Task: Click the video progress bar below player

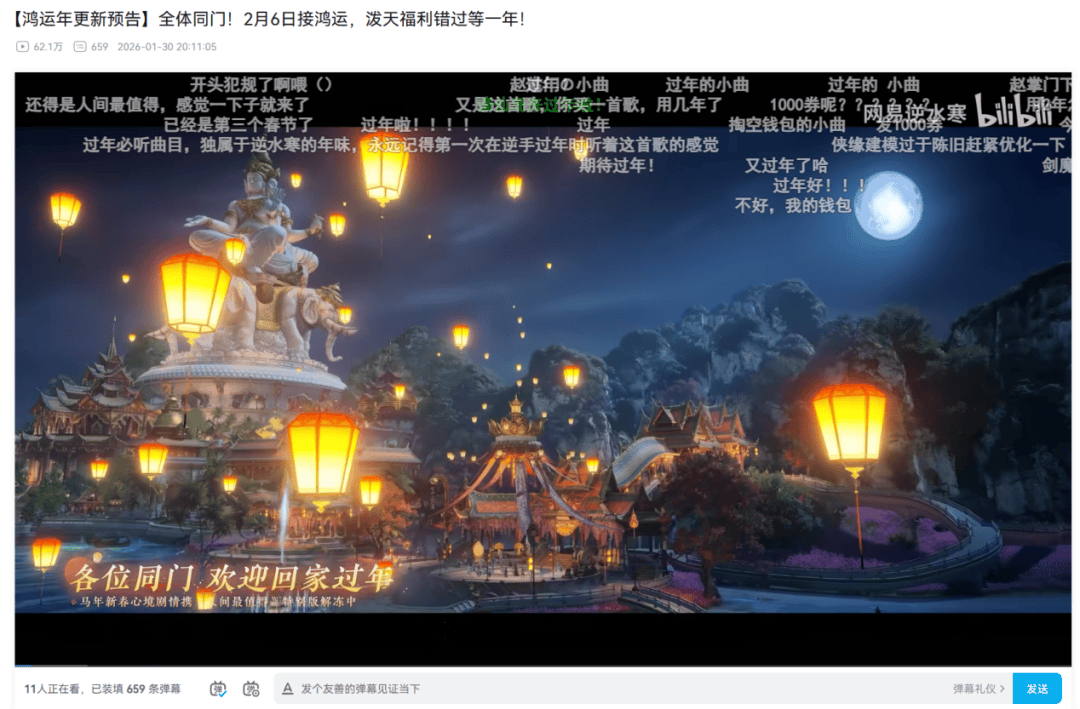Action: [542, 665]
